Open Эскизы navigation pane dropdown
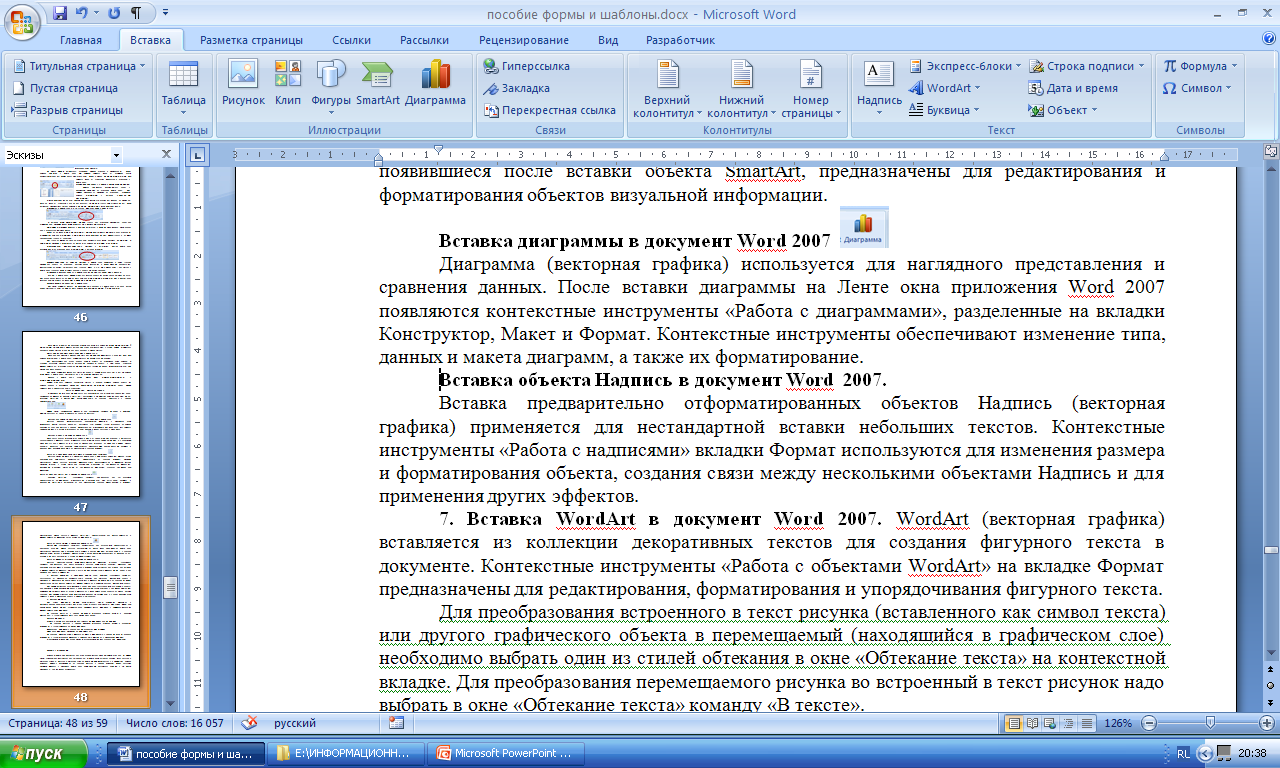 tap(116, 155)
